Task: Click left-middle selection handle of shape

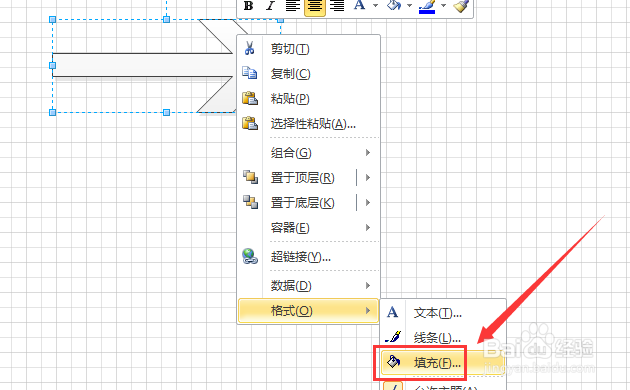Action: tap(52, 65)
